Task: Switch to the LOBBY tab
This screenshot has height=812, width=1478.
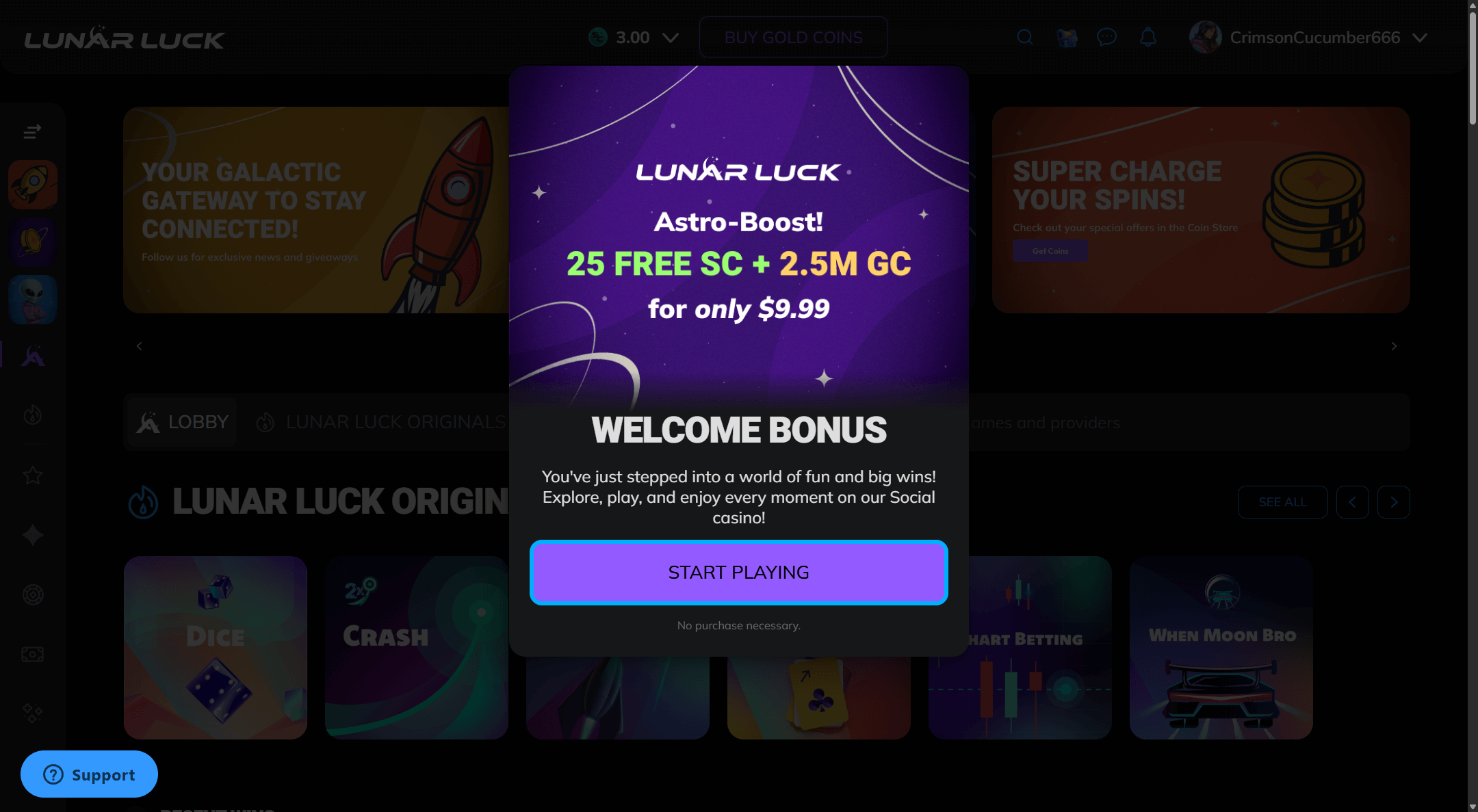Action: click(x=182, y=422)
